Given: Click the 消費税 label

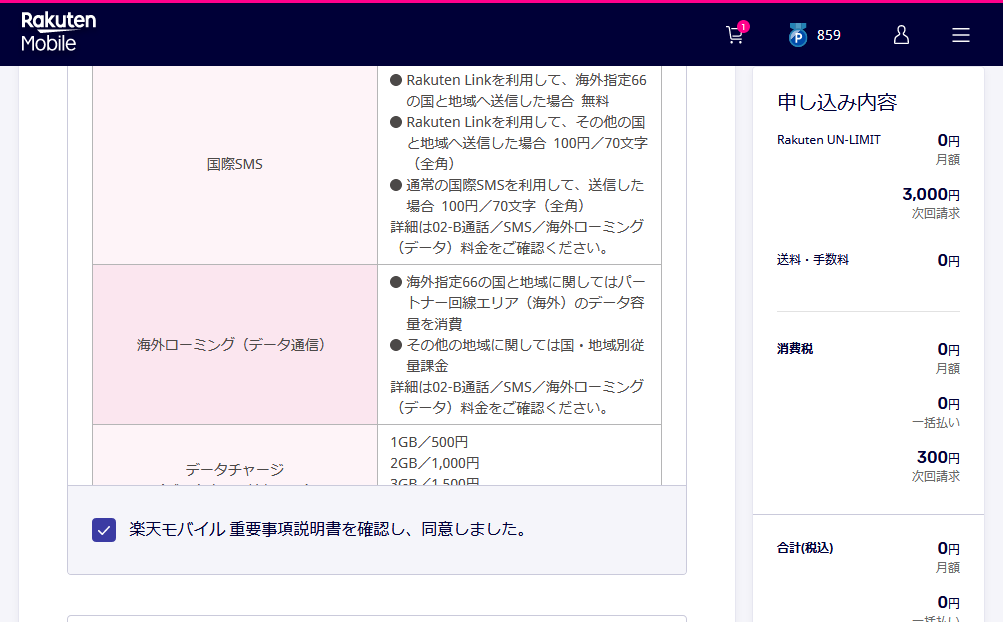Looking at the screenshot, I should [x=795, y=349].
